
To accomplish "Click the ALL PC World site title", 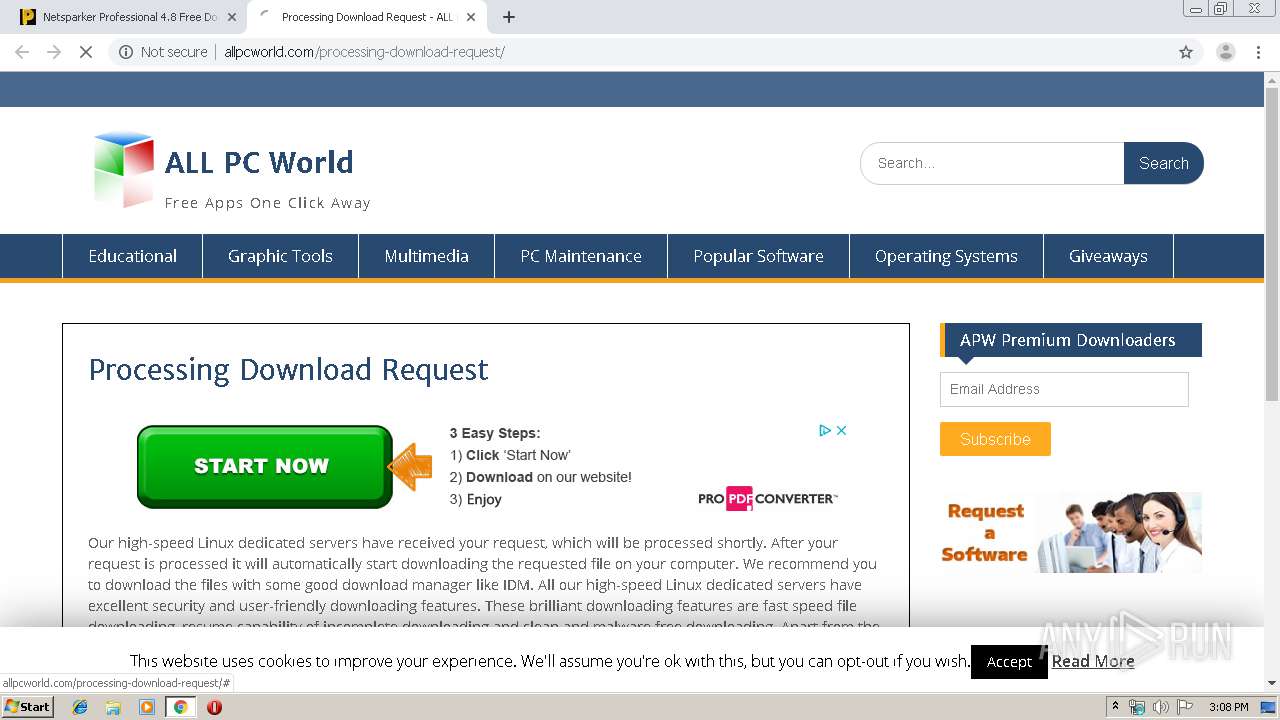I will (x=259, y=162).
